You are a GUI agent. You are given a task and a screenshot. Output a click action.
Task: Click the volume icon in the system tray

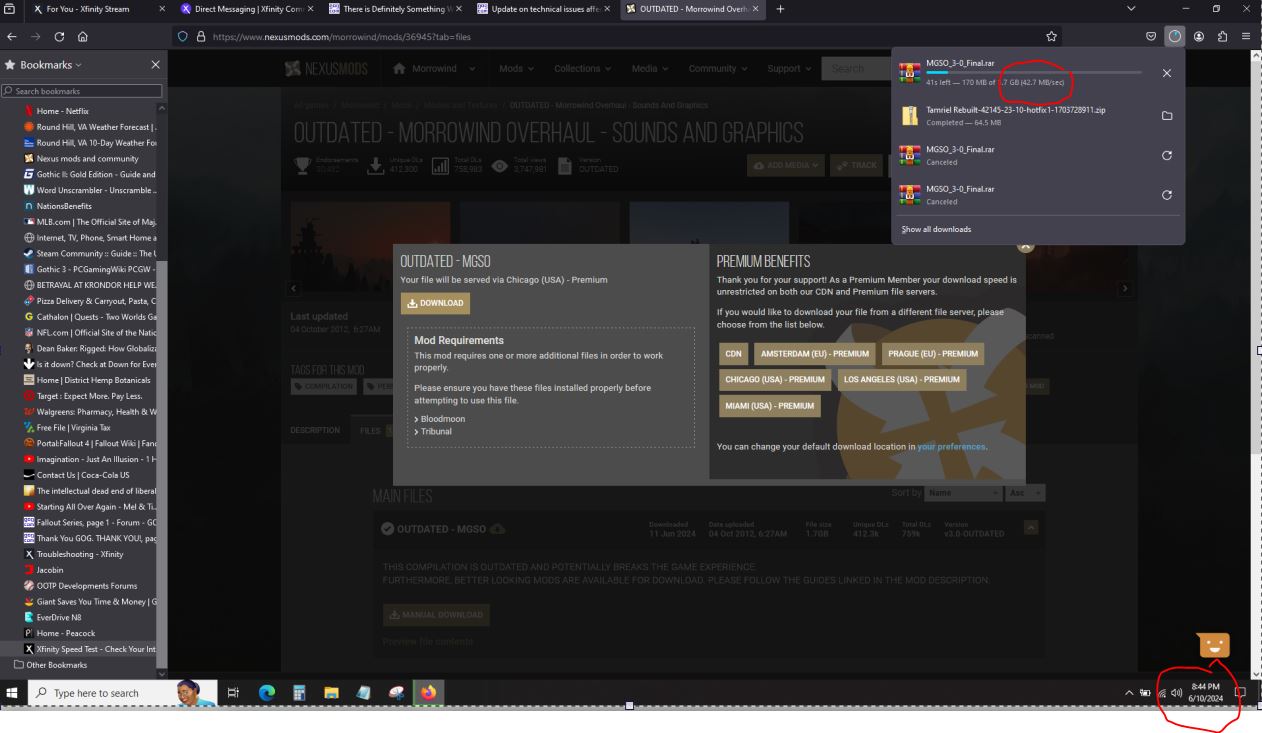click(x=1177, y=692)
